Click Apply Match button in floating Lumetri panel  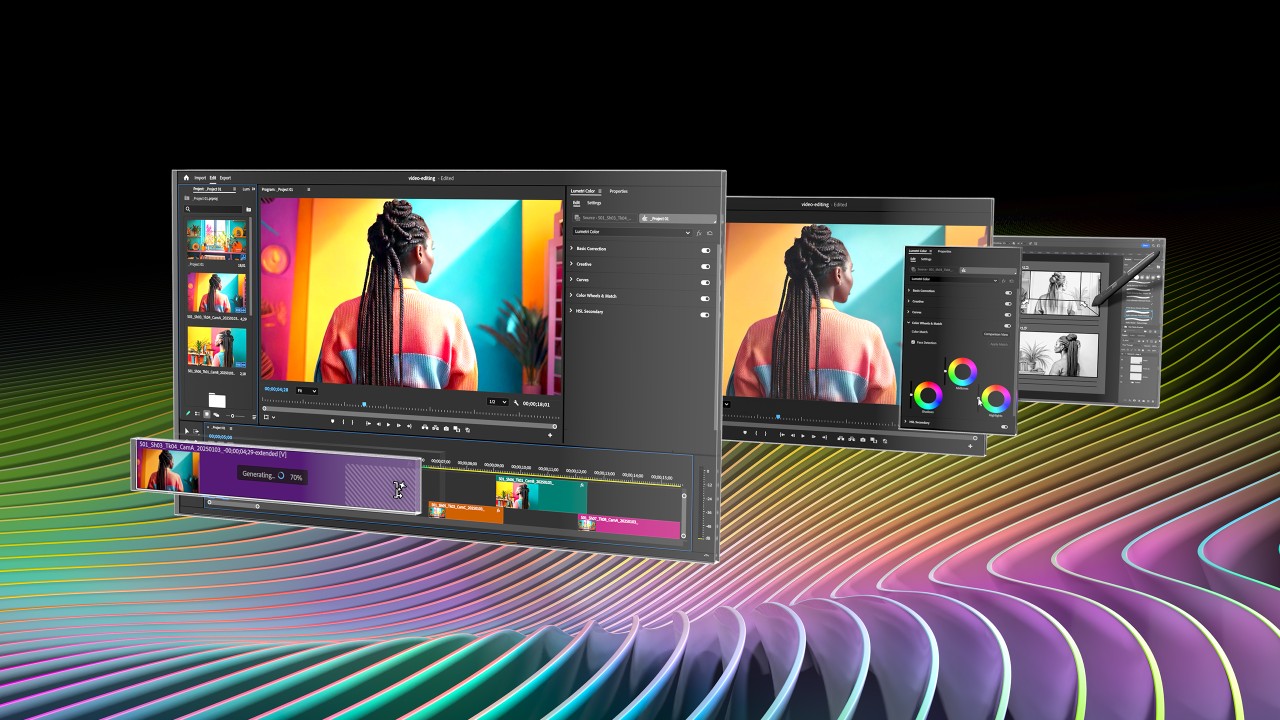[x=999, y=344]
